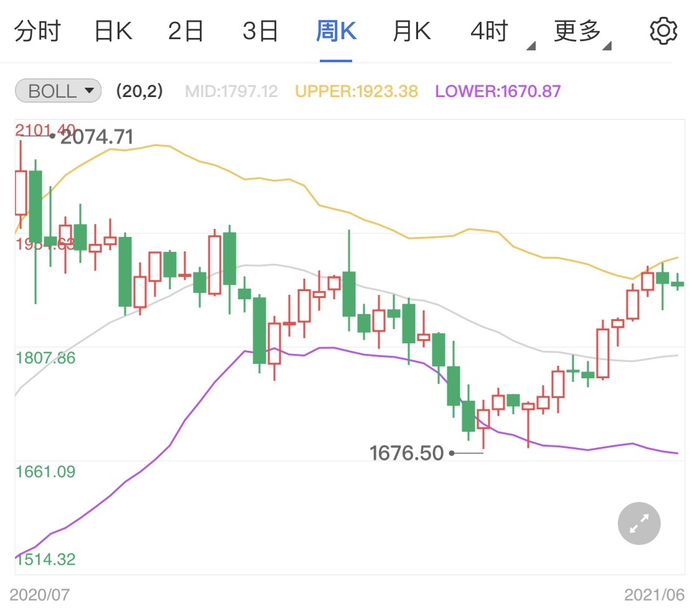
Task: Select the 日K tab
Action: [x=113, y=32]
